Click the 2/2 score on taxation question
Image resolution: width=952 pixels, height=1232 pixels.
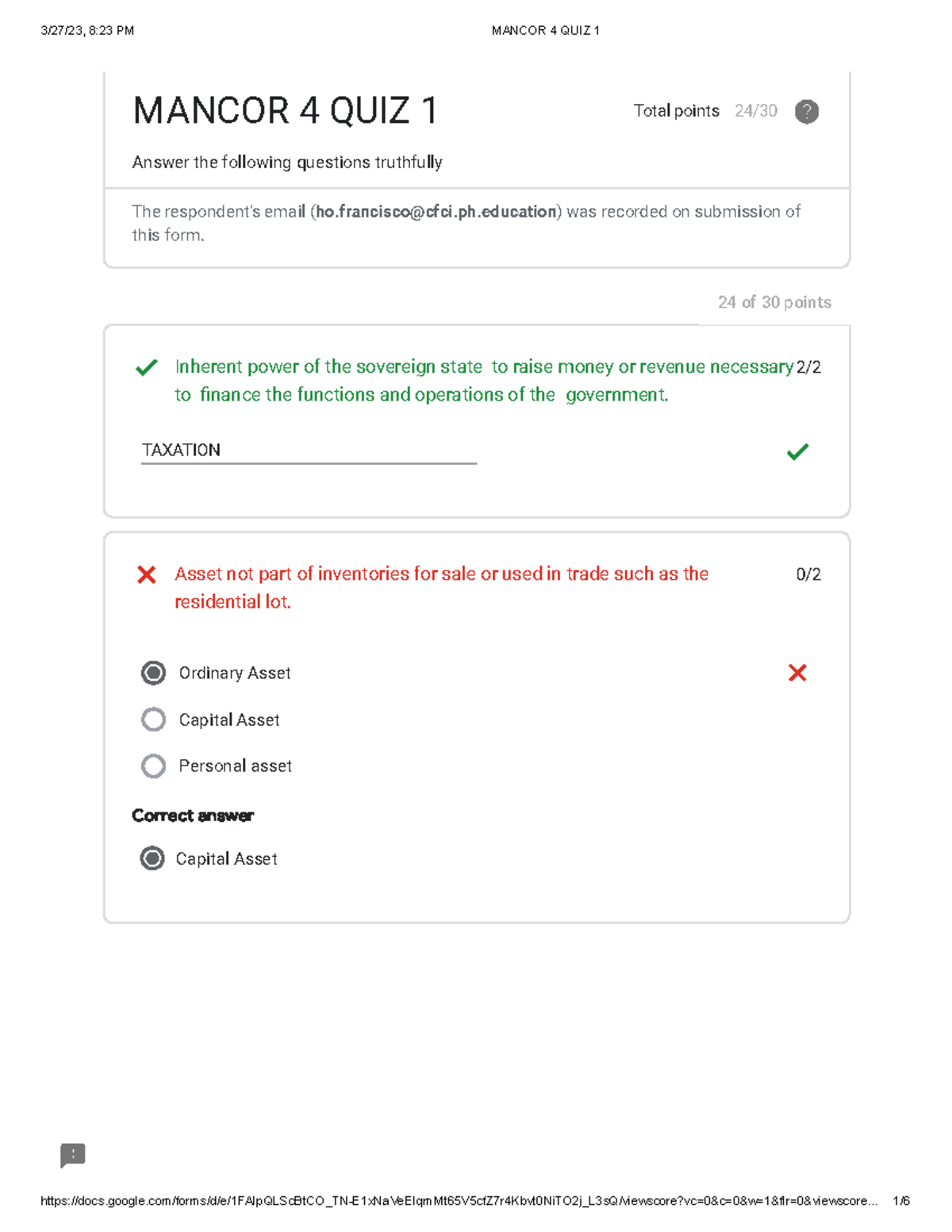tap(808, 367)
